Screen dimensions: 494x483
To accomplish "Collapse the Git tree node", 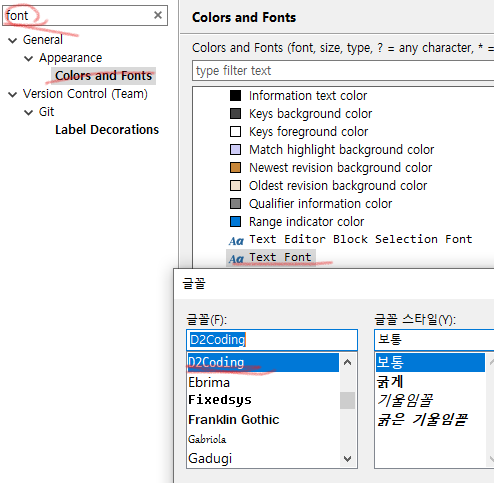I will point(29,113).
